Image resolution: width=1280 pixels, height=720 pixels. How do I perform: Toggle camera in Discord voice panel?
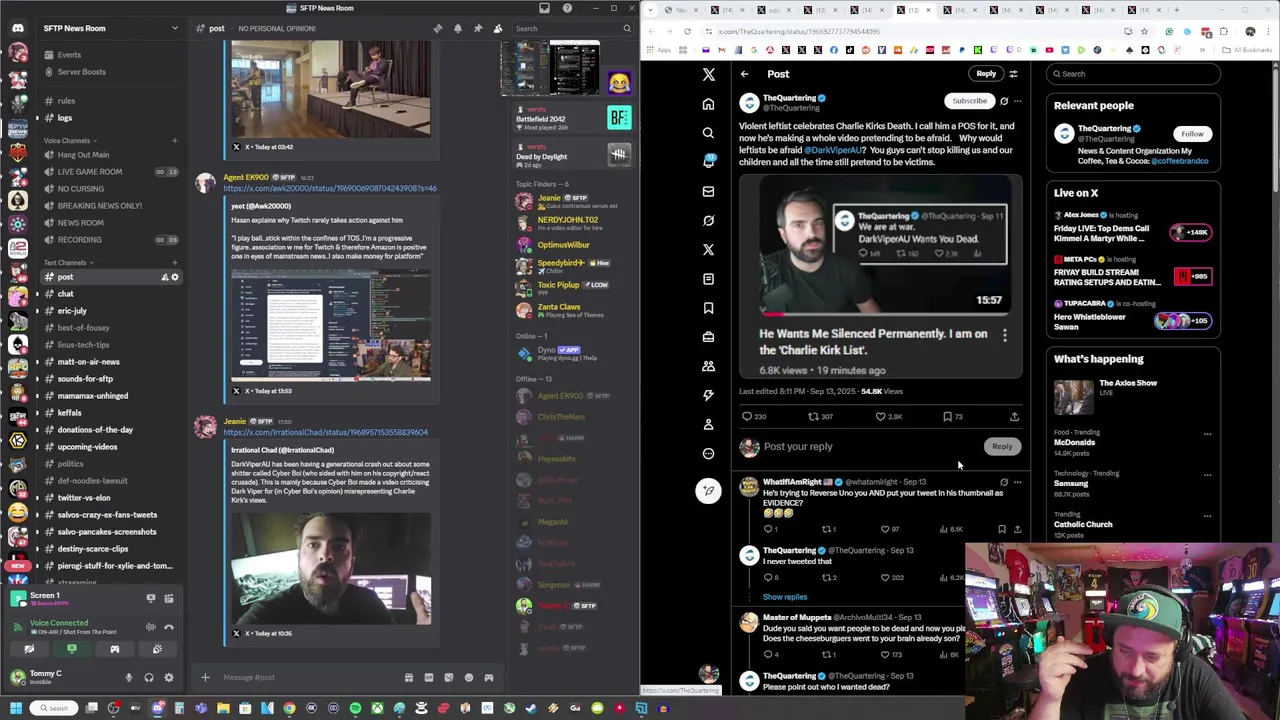click(x=29, y=650)
